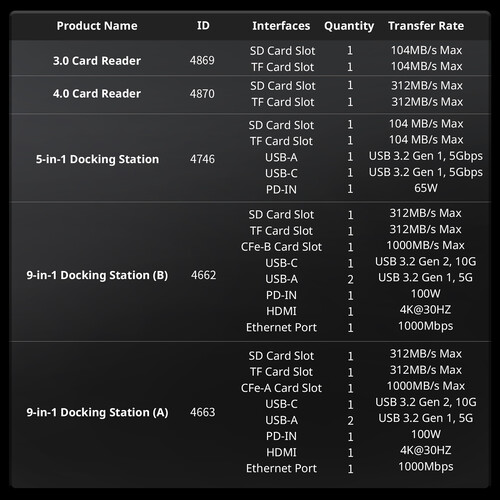This screenshot has height=500, width=500.
Task: Select the last Ethernet Port entry
Action: click(281, 468)
